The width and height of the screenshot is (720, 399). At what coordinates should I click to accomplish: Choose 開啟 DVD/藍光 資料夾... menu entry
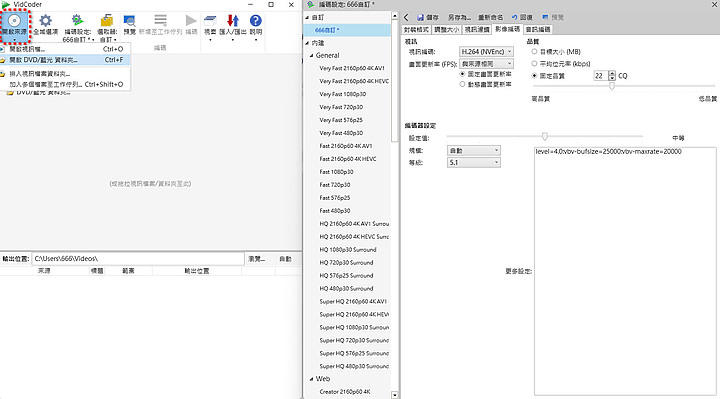click(65, 60)
